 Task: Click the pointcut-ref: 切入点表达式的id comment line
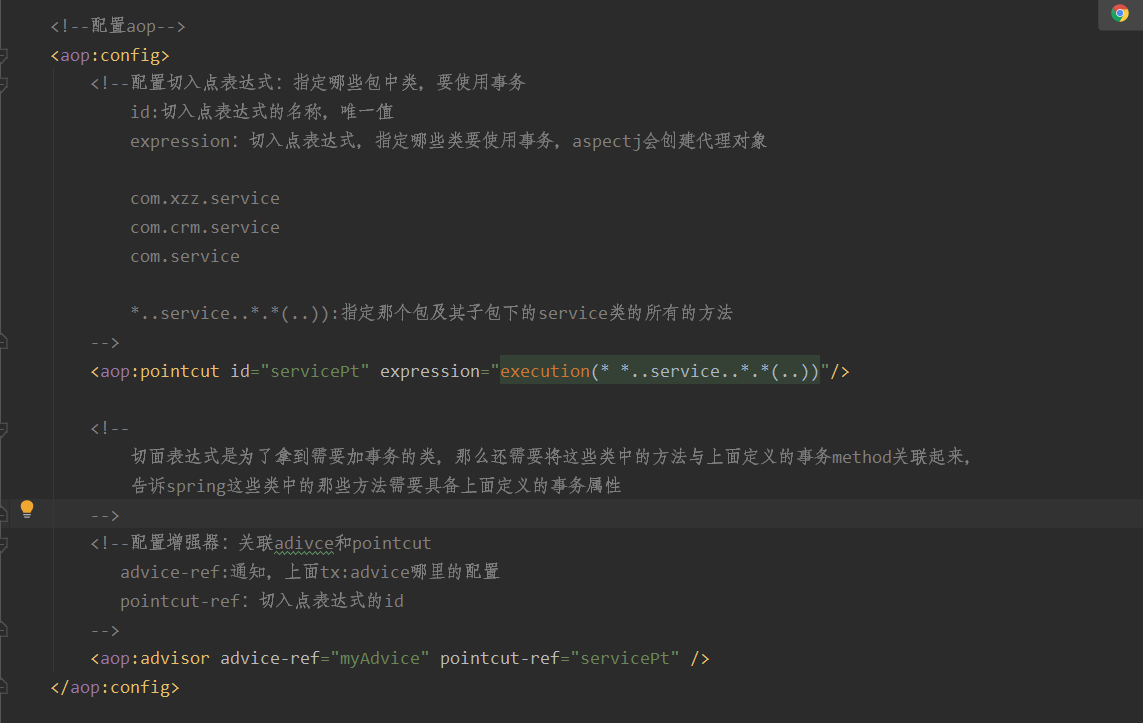[262, 601]
